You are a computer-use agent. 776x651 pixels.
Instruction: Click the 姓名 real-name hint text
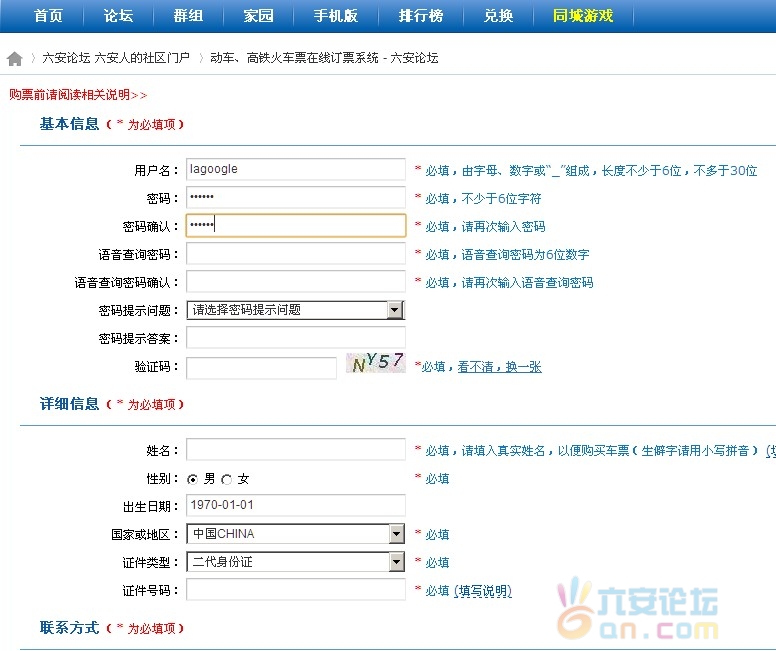click(592, 451)
